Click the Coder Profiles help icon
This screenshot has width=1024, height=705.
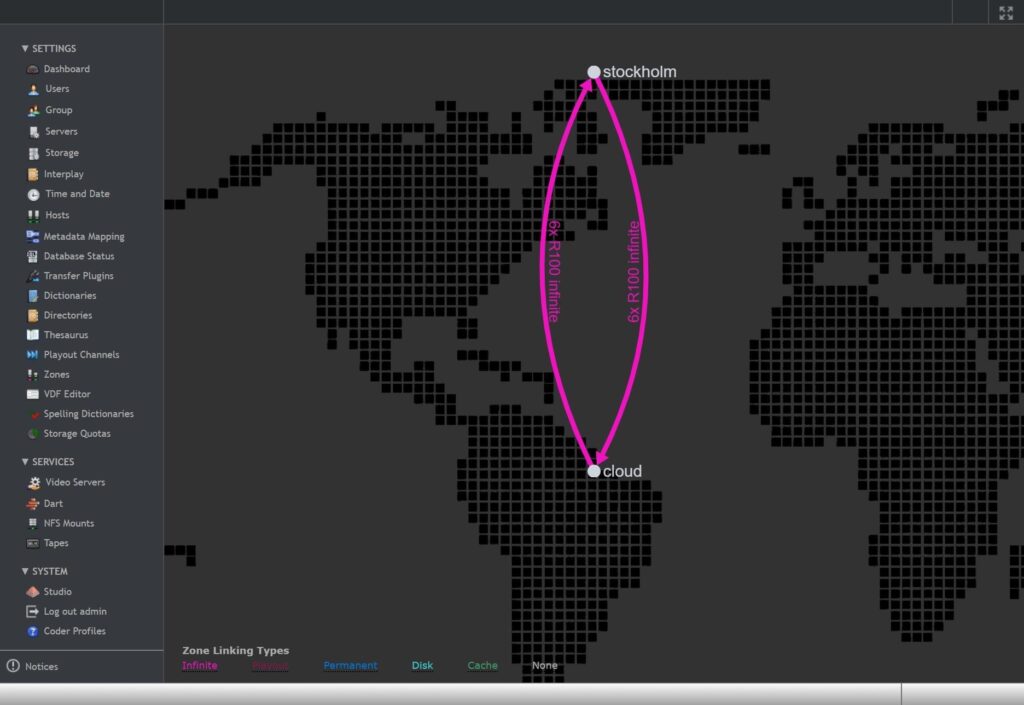(33, 632)
